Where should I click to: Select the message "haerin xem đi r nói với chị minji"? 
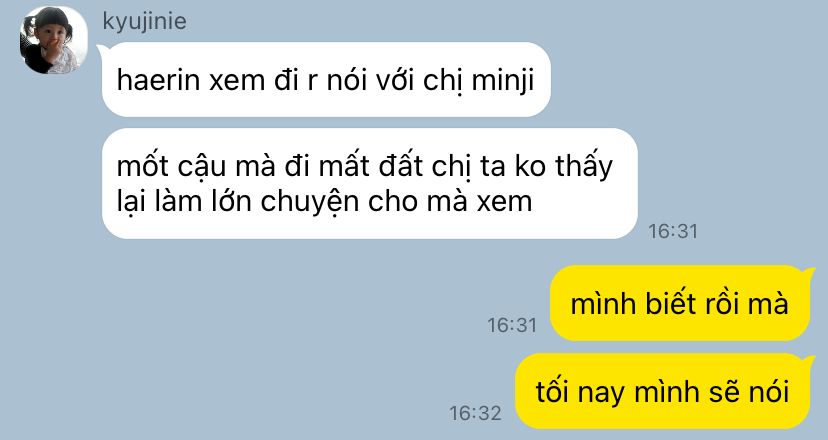[x=326, y=80]
